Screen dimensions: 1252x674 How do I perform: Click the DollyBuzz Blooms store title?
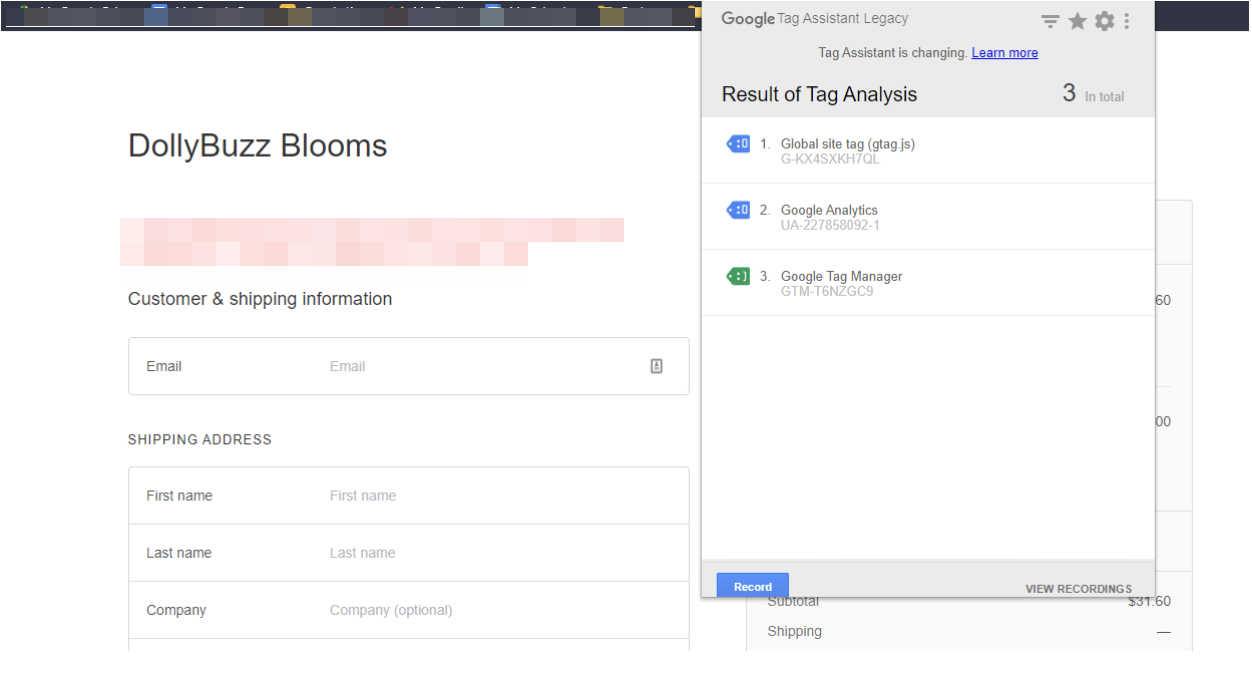(257, 146)
